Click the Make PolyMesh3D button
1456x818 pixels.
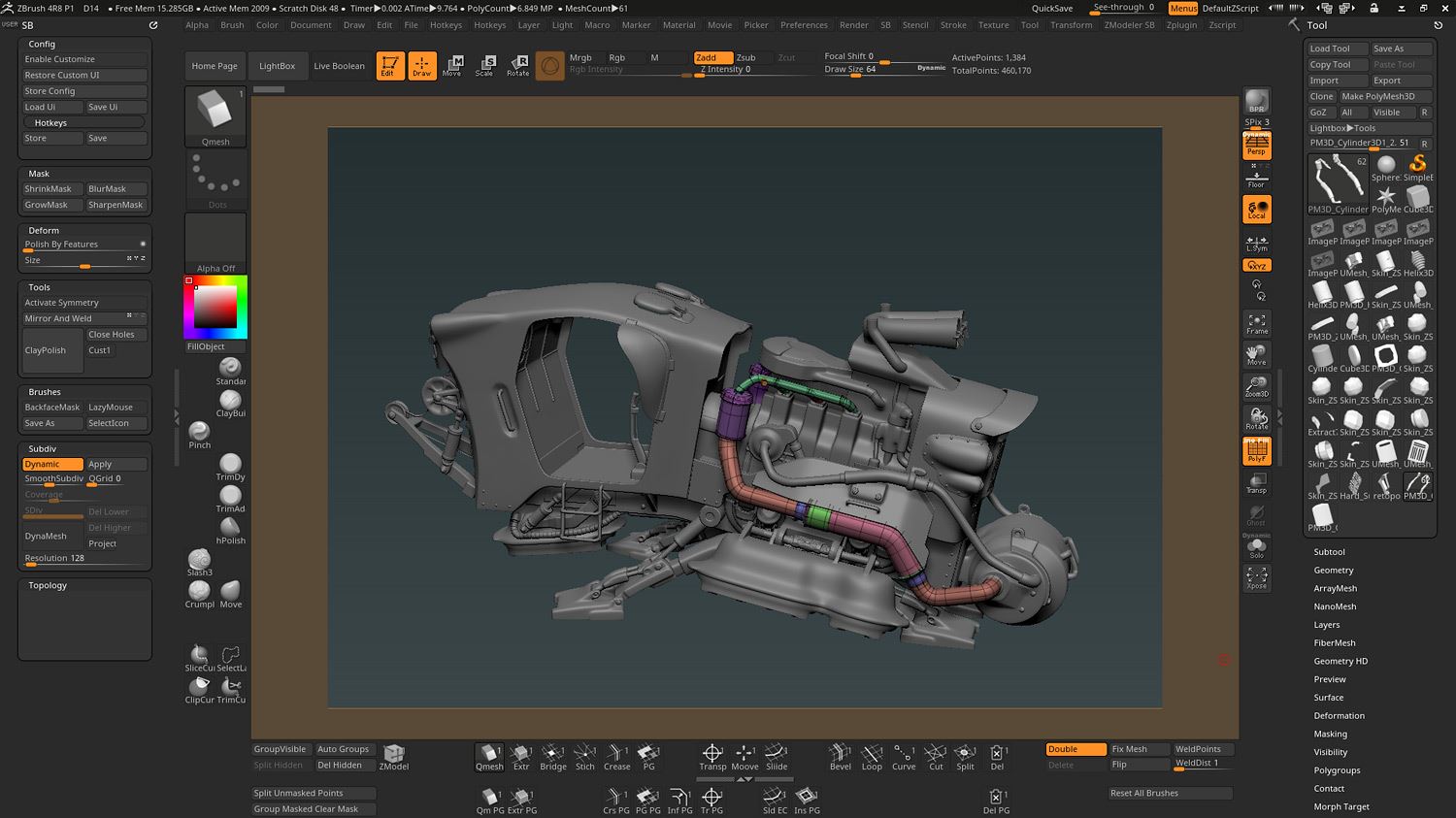[1378, 96]
